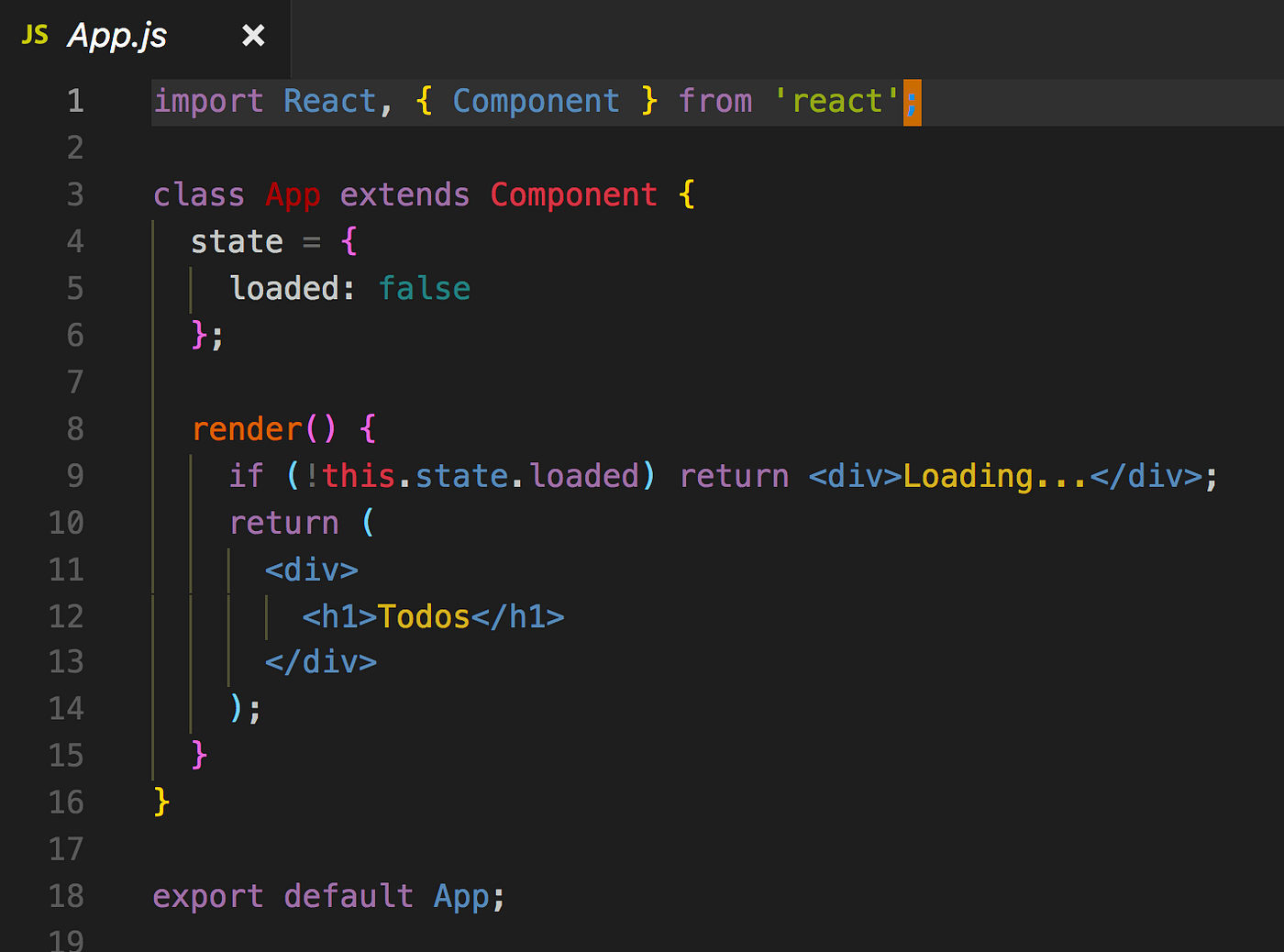Click the closing brace on line 16

click(x=160, y=801)
